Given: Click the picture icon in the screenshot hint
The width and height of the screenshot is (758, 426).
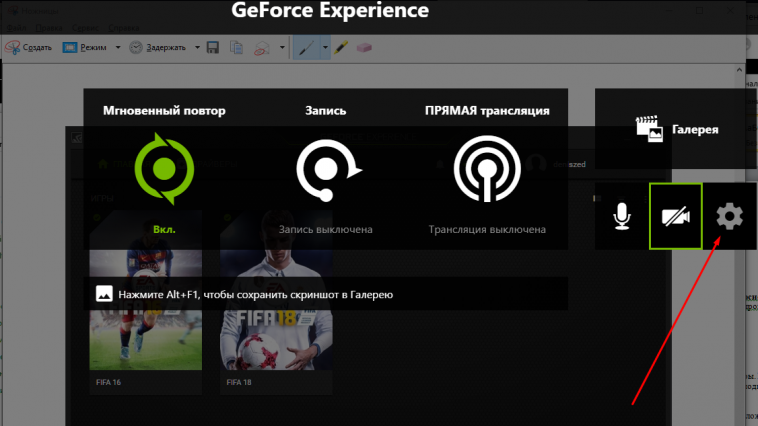Looking at the screenshot, I should 104,294.
